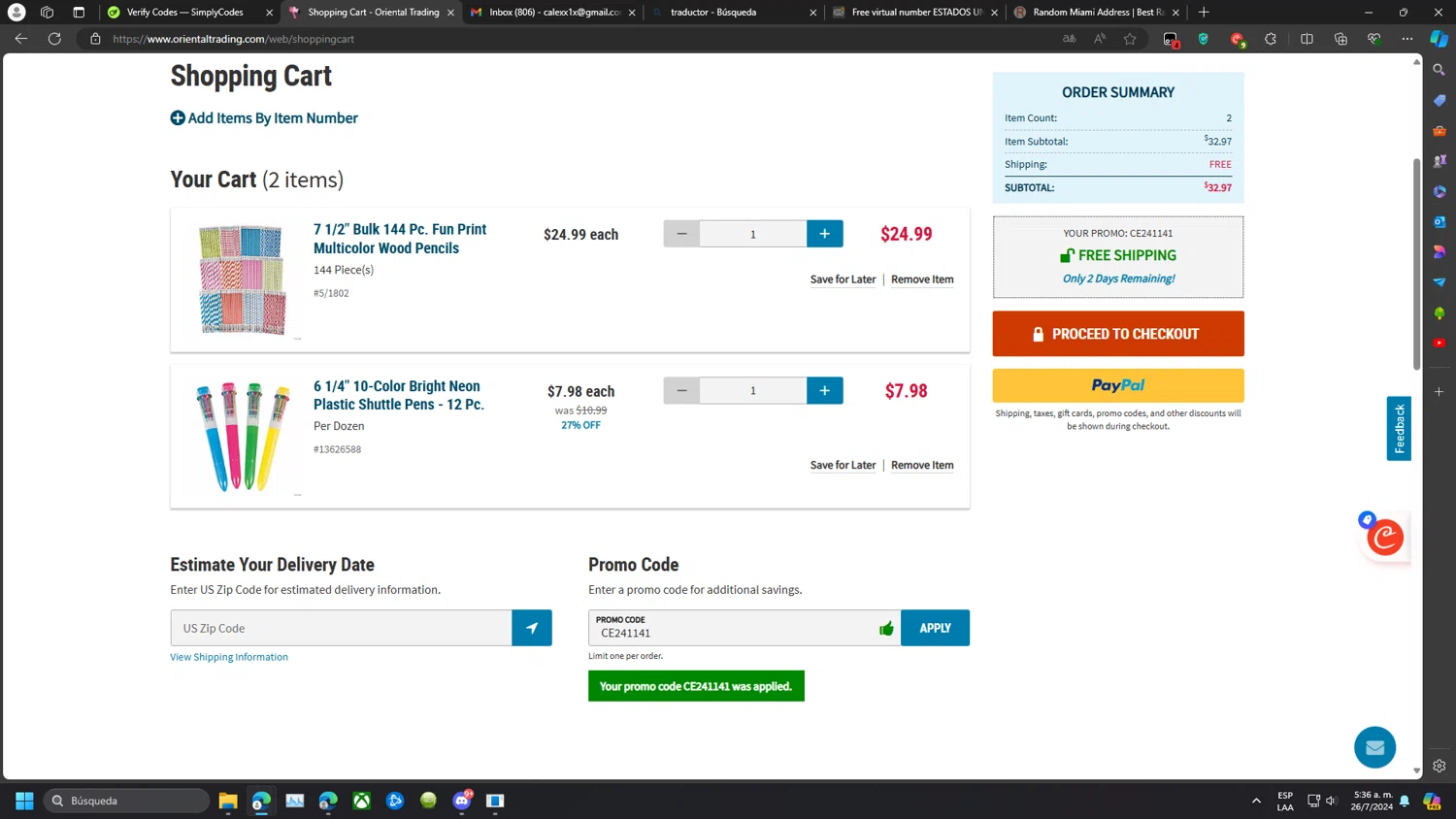Add a new app to Edge sidebar

[1439, 392]
